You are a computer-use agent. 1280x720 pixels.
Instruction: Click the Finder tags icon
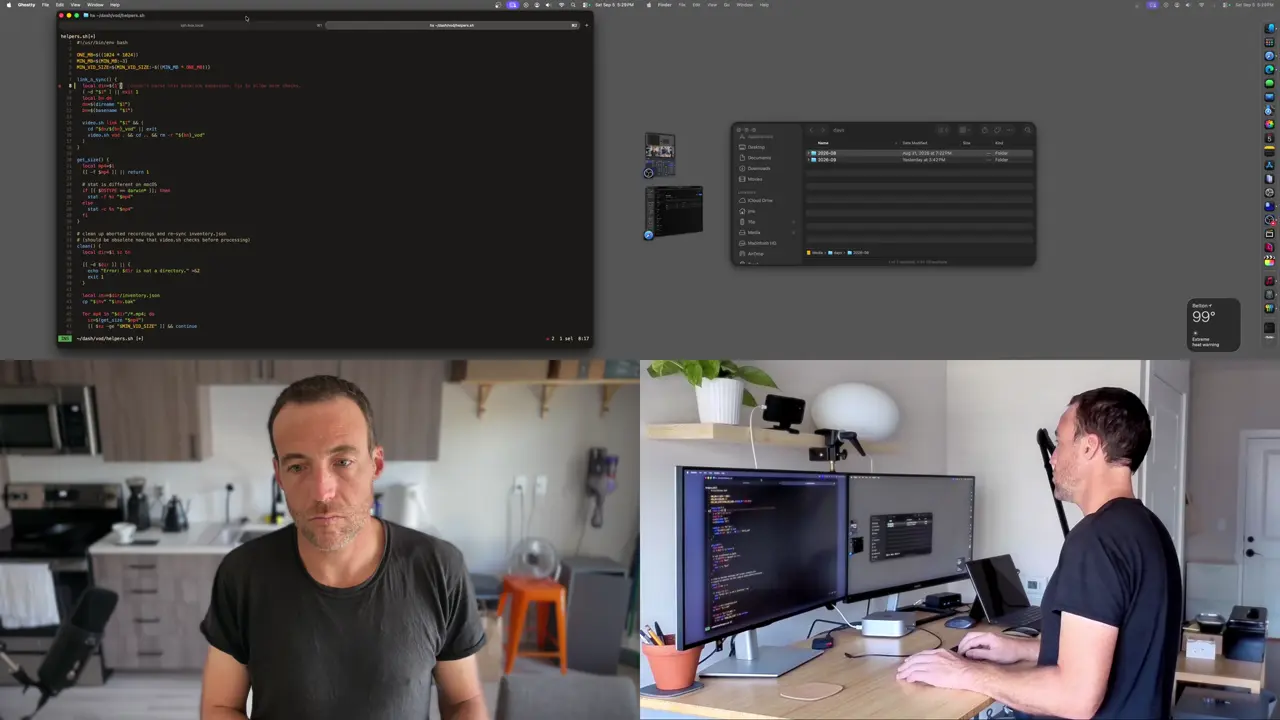[x=997, y=130]
